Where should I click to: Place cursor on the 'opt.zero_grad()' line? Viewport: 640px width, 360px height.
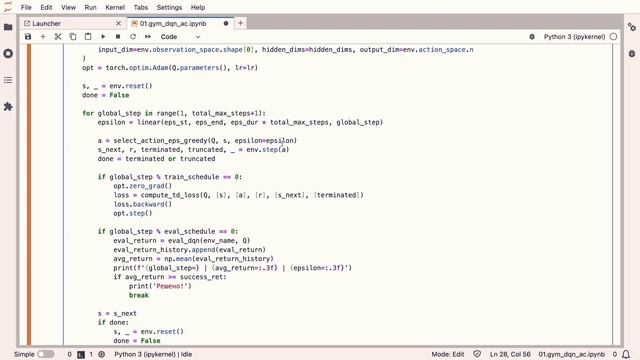[x=142, y=186]
